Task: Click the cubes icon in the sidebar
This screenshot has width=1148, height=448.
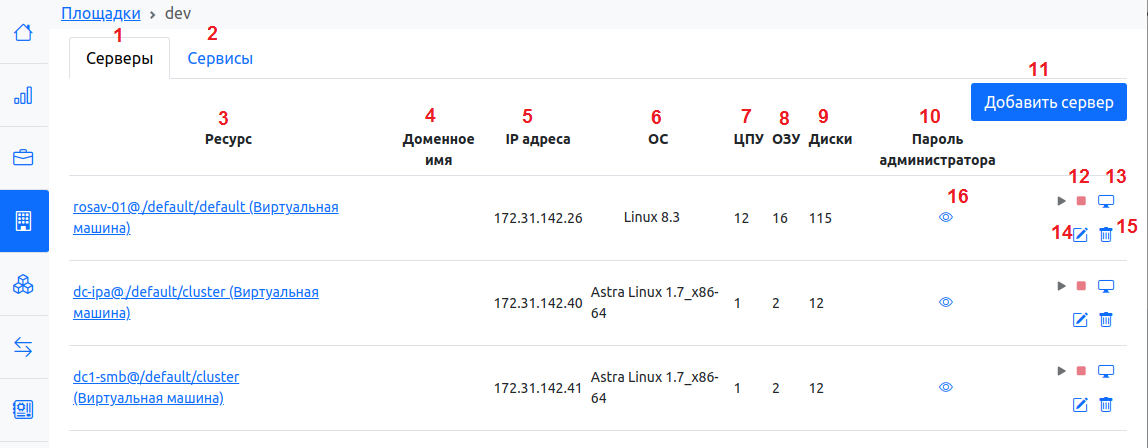Action: tap(24, 284)
